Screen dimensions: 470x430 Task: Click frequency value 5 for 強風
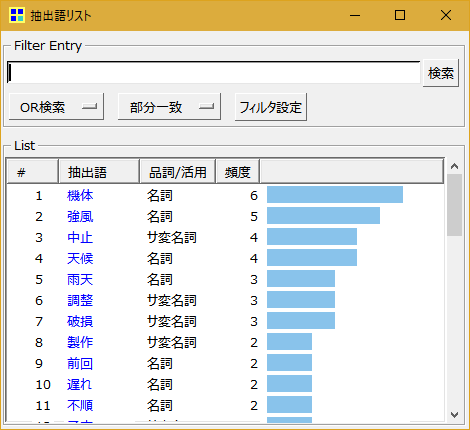coord(254,217)
